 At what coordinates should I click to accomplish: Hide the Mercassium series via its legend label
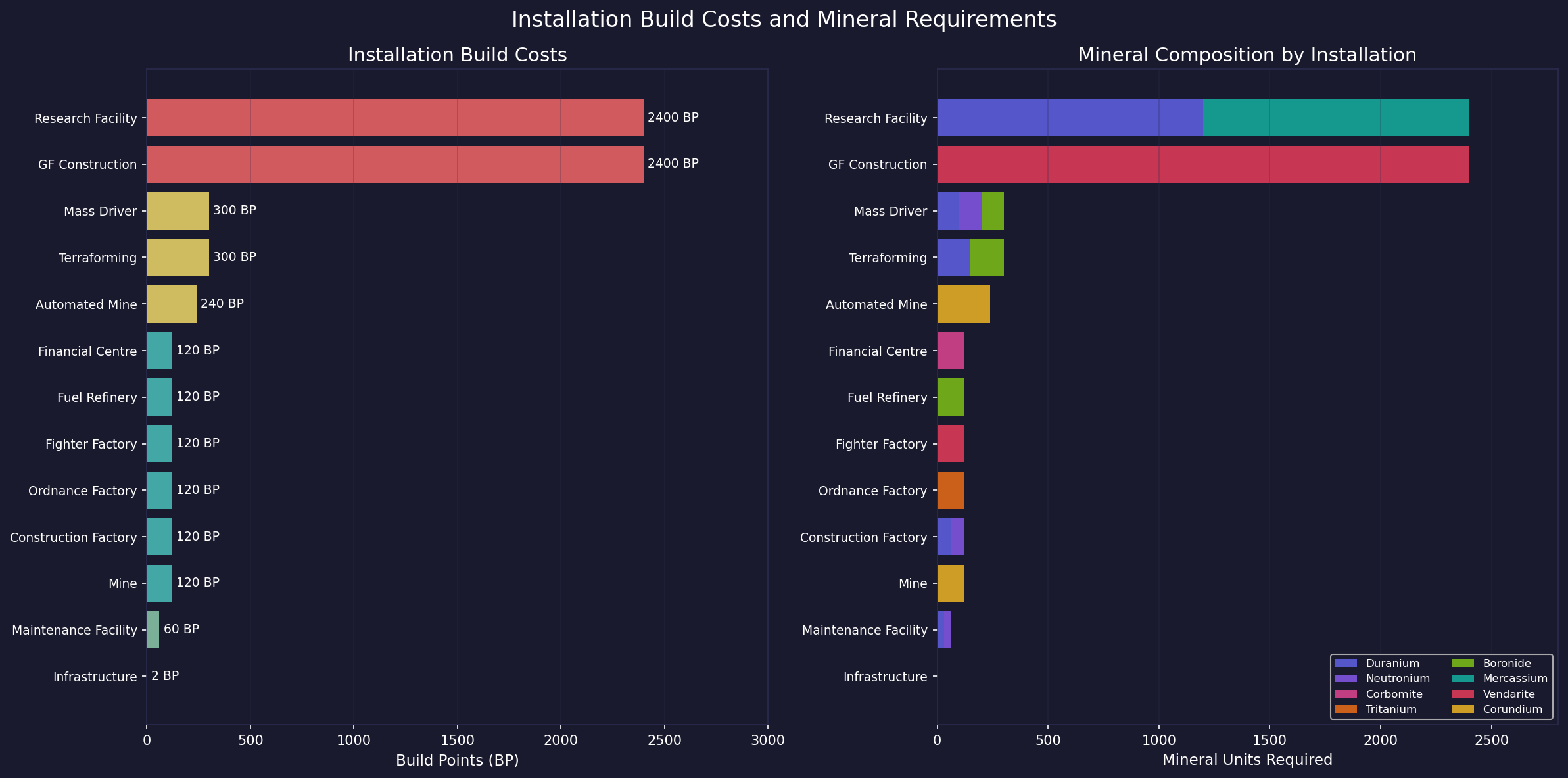[x=1515, y=679]
